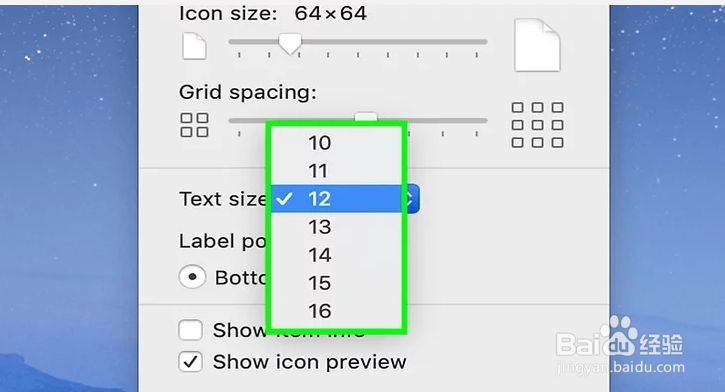Viewport: 725px width, 392px height.
Task: Click the blue Text size popup arrows
Action: 411,199
